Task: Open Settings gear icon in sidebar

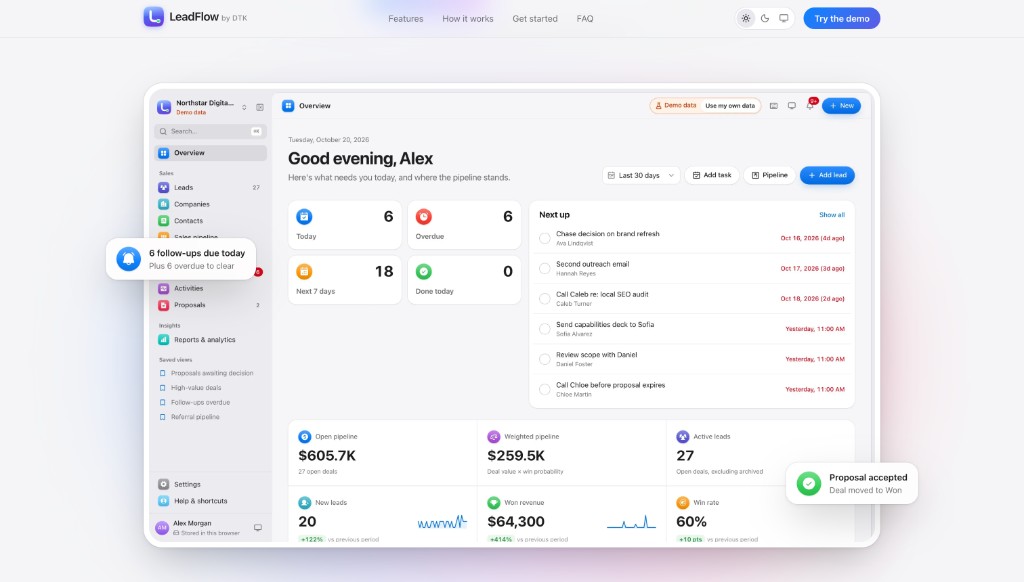Action: pyautogui.click(x=164, y=484)
